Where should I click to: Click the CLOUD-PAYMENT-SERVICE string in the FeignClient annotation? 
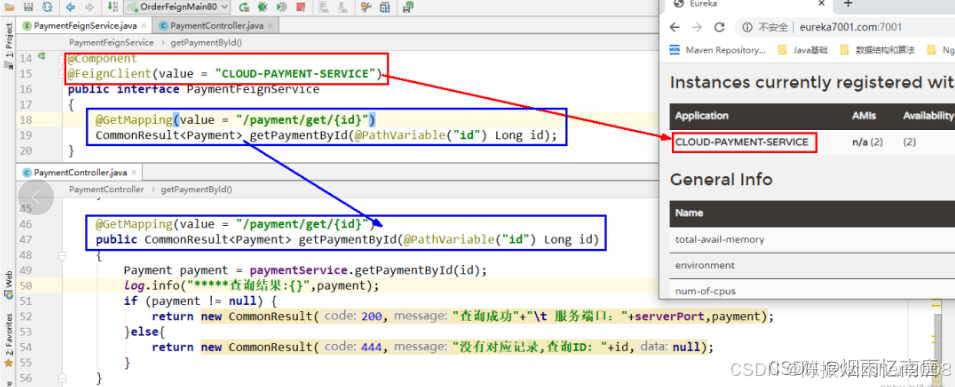click(295, 74)
